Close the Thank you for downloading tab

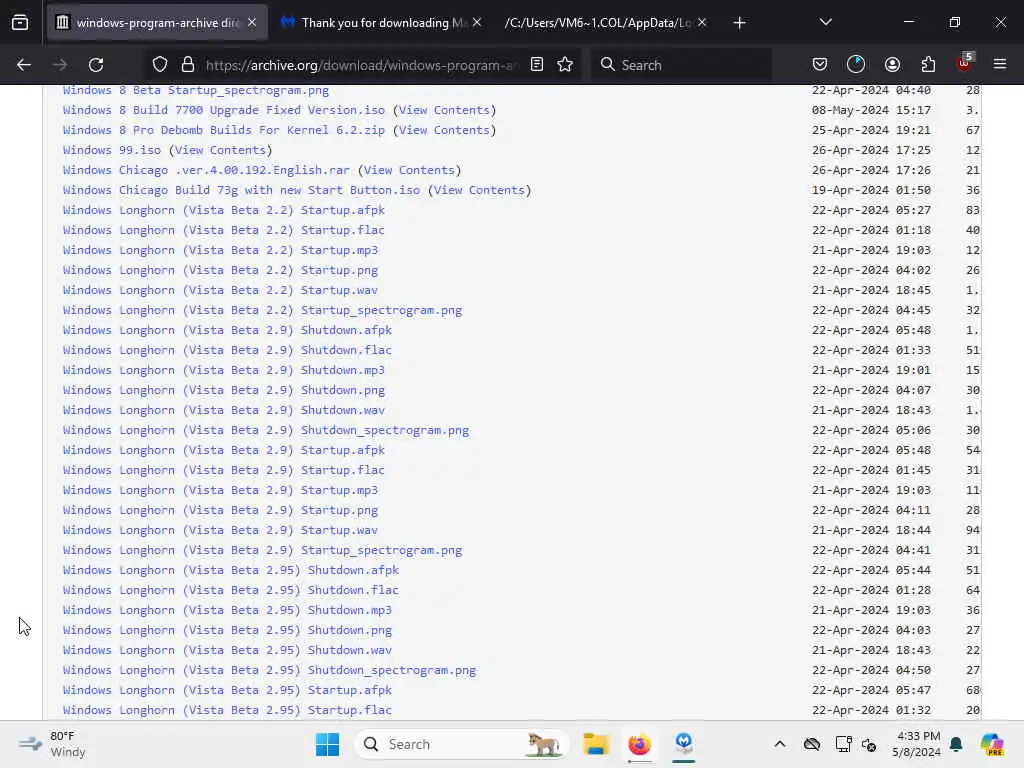477,23
